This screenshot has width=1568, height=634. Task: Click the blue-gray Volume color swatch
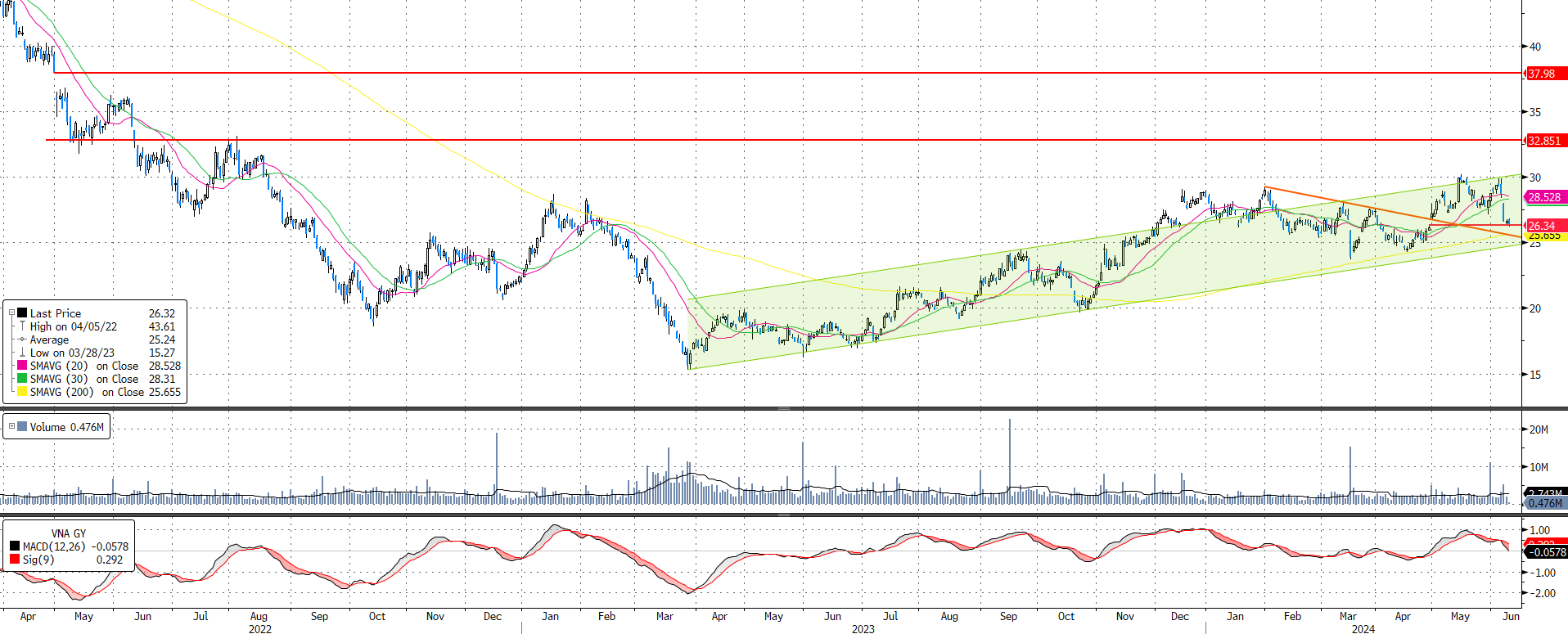pos(22,427)
